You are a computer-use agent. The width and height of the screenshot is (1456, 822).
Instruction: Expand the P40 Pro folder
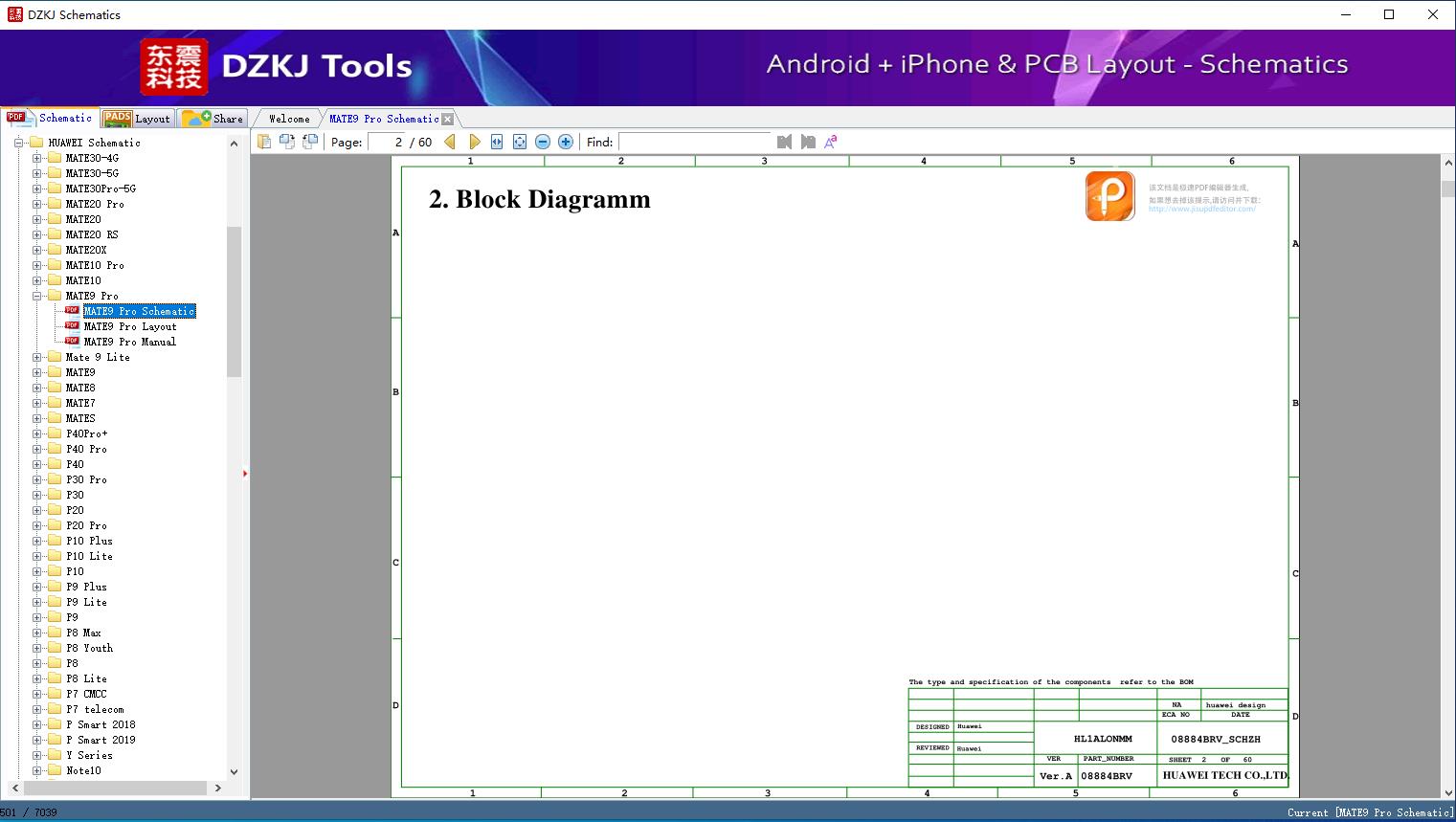point(36,449)
